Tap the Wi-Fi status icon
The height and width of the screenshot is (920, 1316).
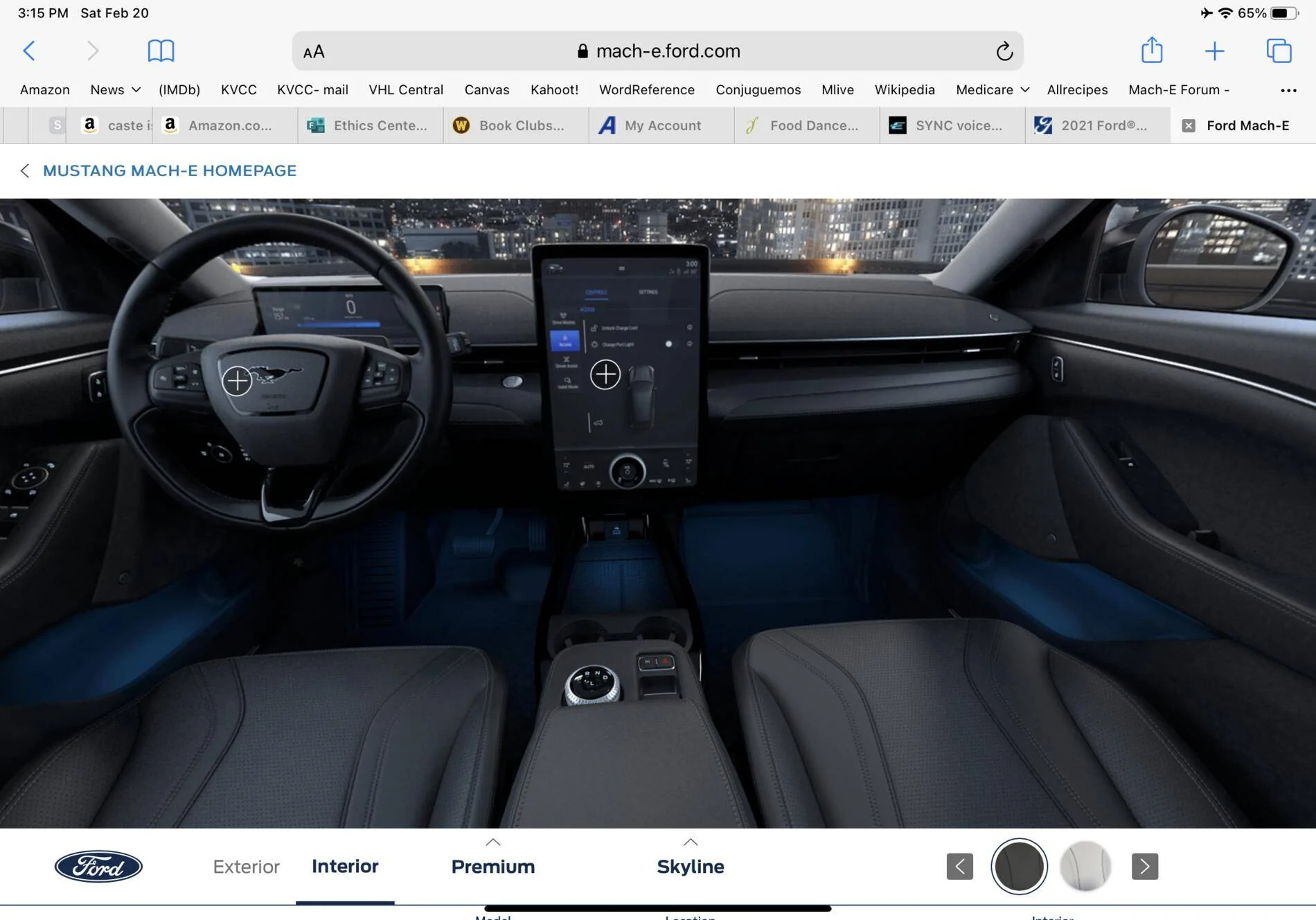[1225, 13]
